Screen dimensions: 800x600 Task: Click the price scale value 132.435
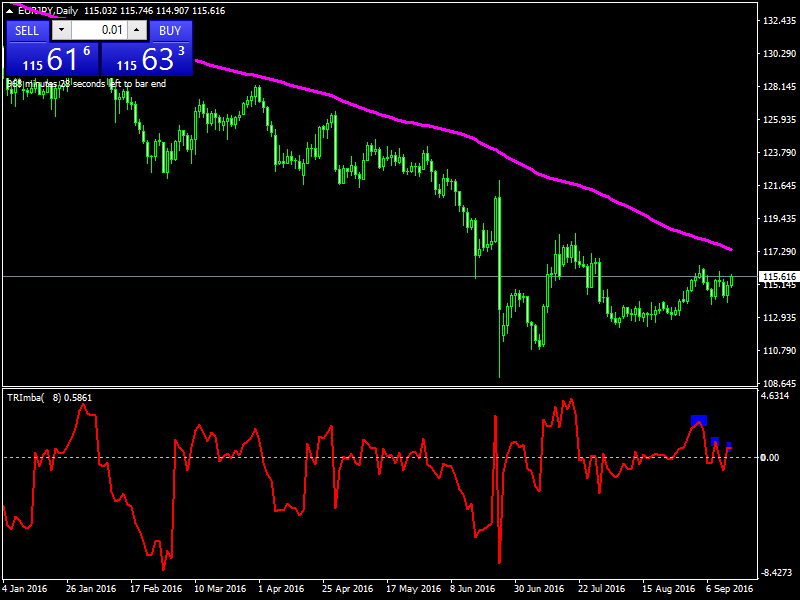tap(779, 21)
